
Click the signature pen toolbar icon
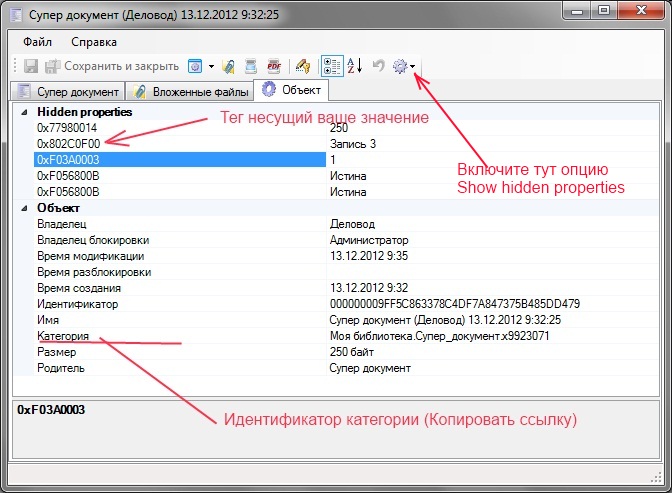[x=302, y=67]
